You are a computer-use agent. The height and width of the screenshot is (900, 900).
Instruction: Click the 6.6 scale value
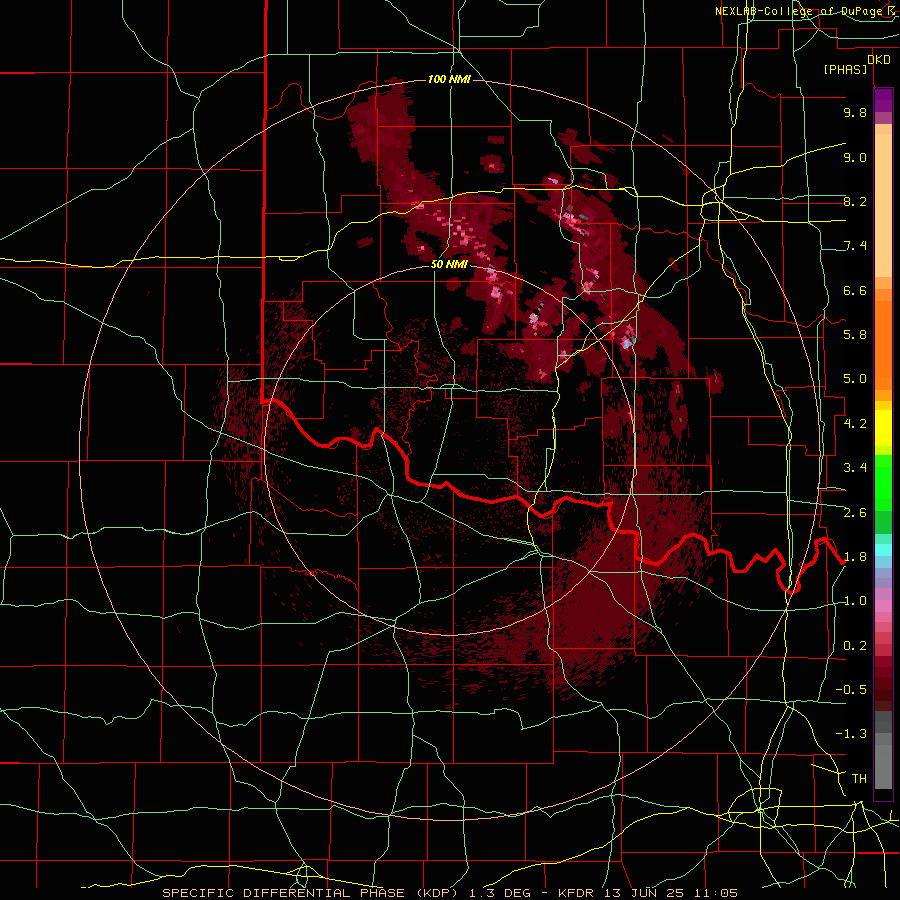coord(855,290)
